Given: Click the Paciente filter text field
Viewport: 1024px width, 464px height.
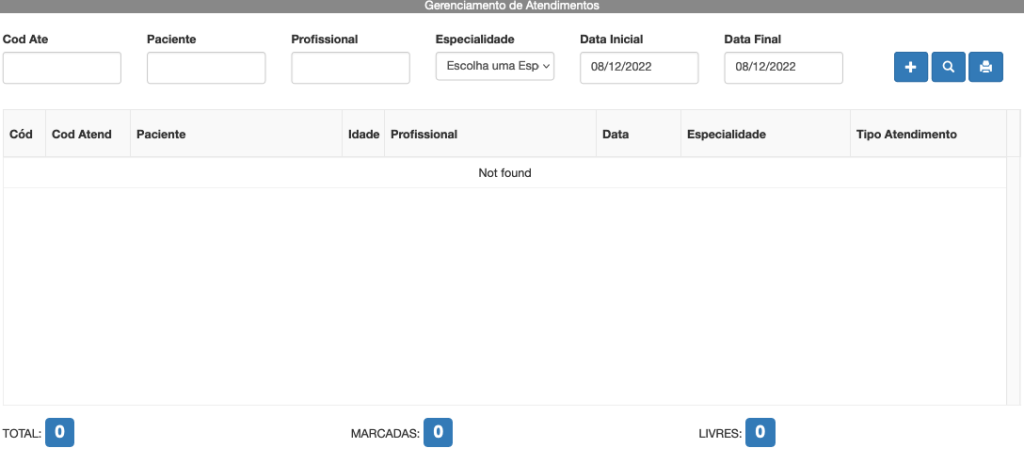Looking at the screenshot, I should tap(206, 67).
